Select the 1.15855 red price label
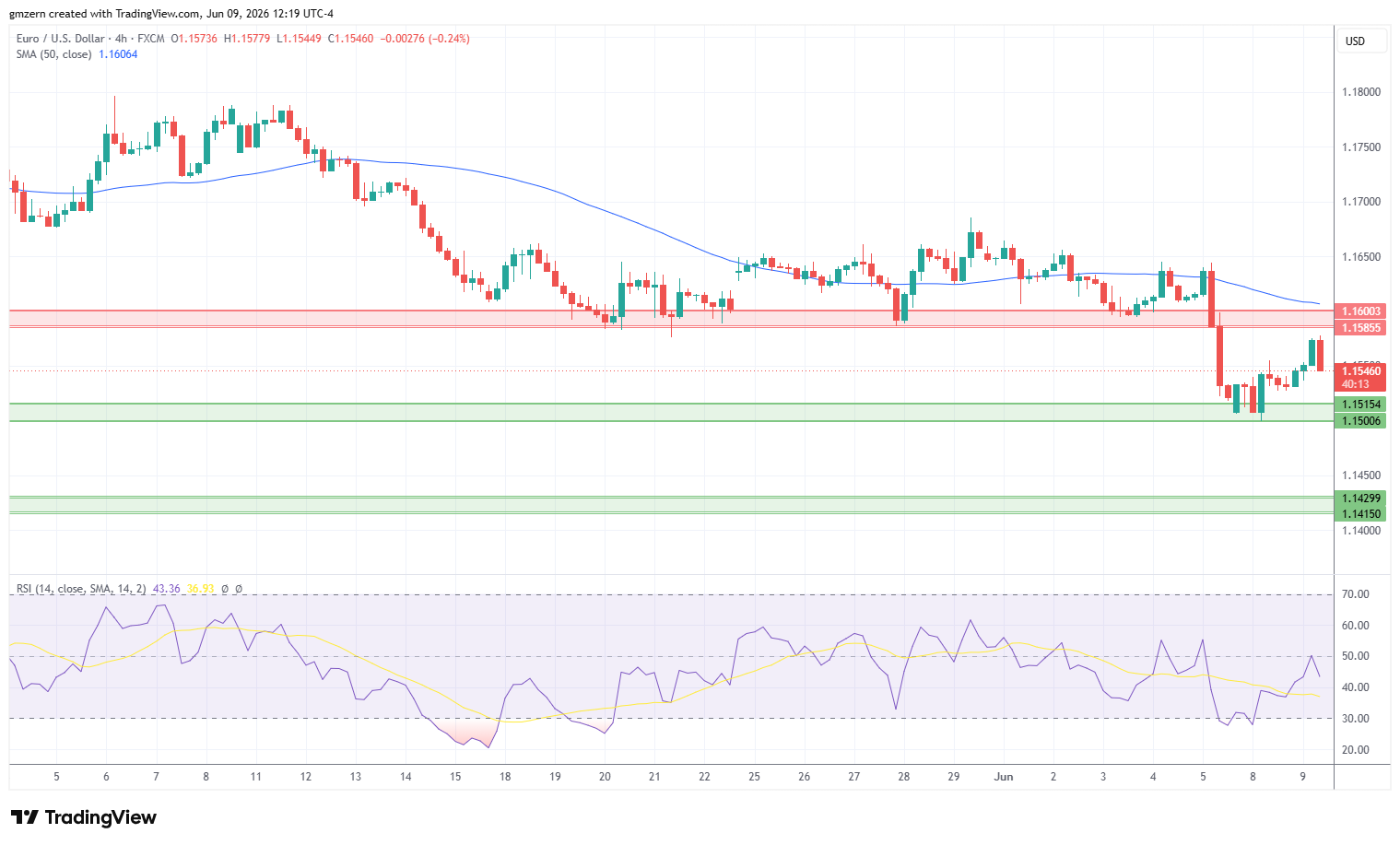 [1360, 328]
